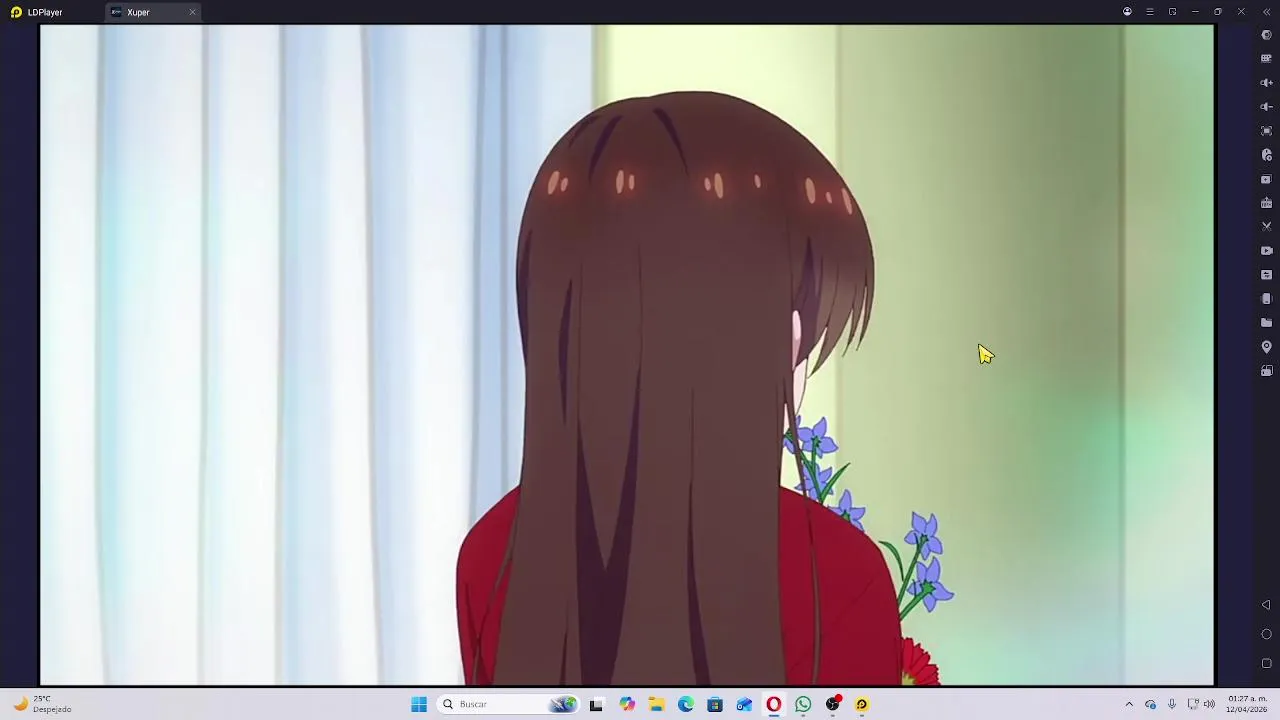Open network and volume quick settings
This screenshot has height=720, width=1280.
coord(1201,704)
